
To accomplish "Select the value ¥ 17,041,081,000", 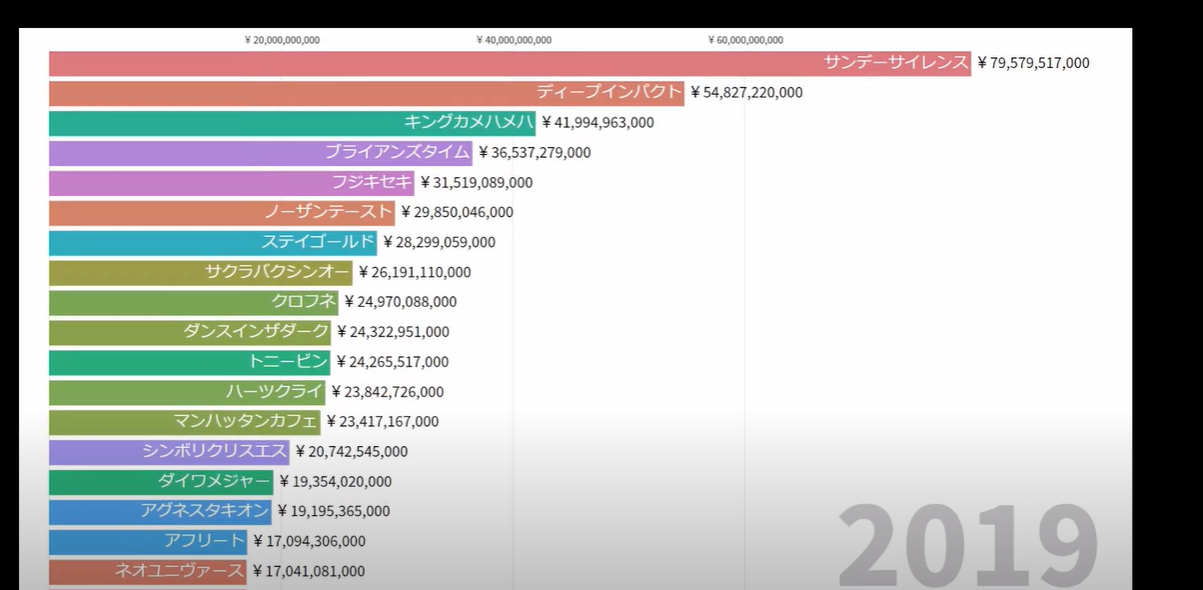I will [x=309, y=571].
